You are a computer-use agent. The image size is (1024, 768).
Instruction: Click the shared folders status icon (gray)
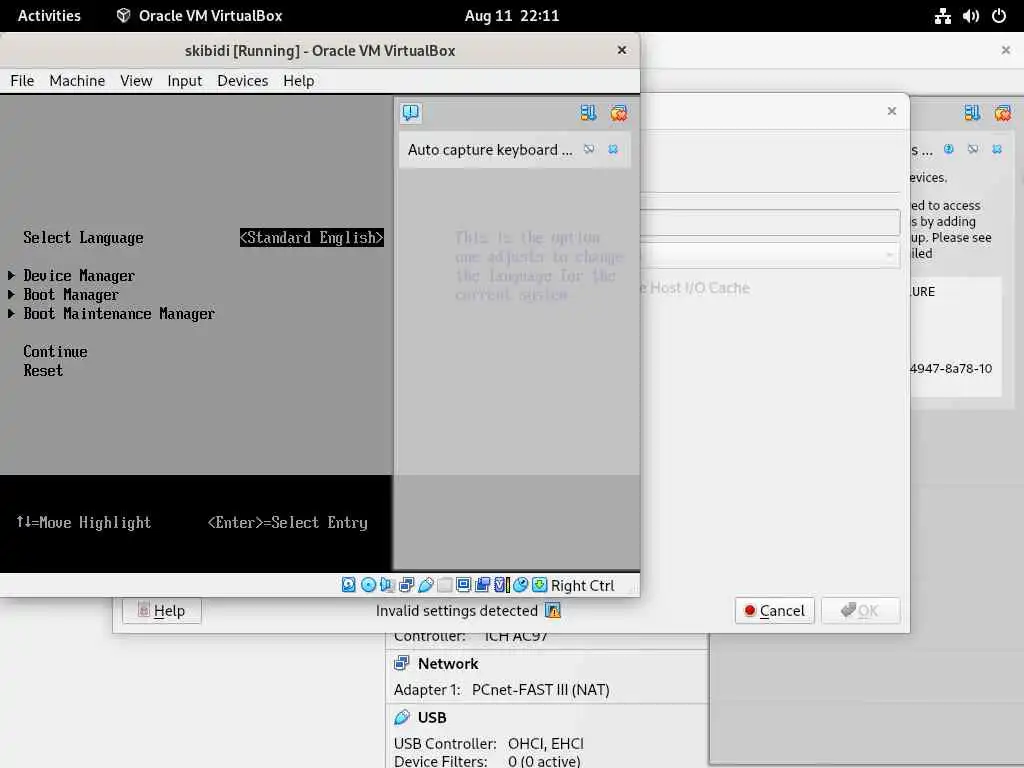pyautogui.click(x=445, y=584)
